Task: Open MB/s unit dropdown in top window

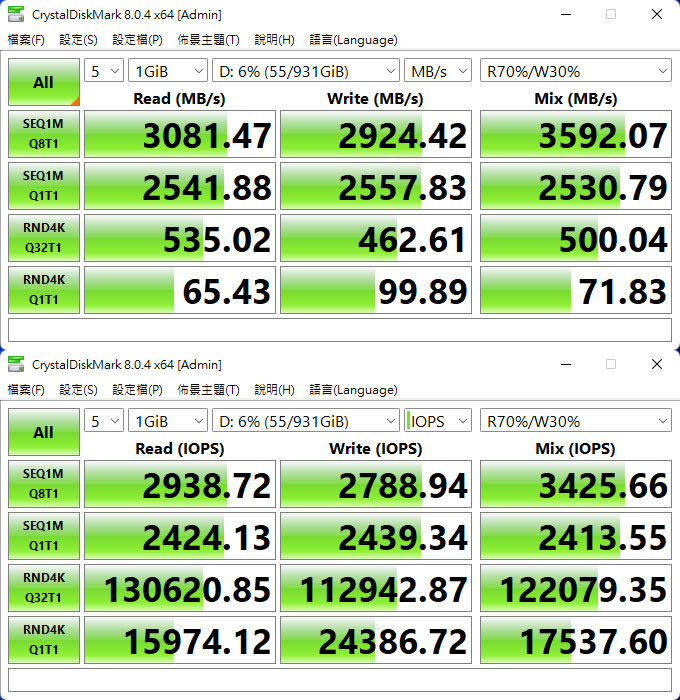Action: [438, 71]
